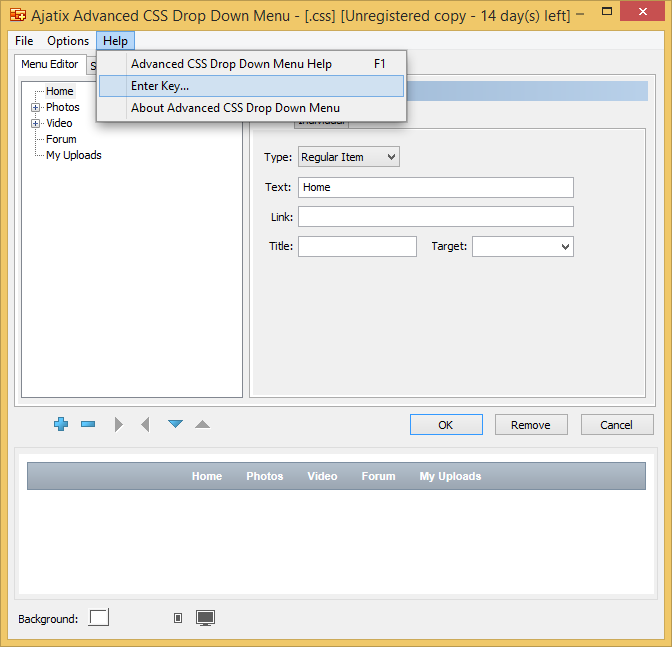Click the small device preview icon

click(x=178, y=618)
